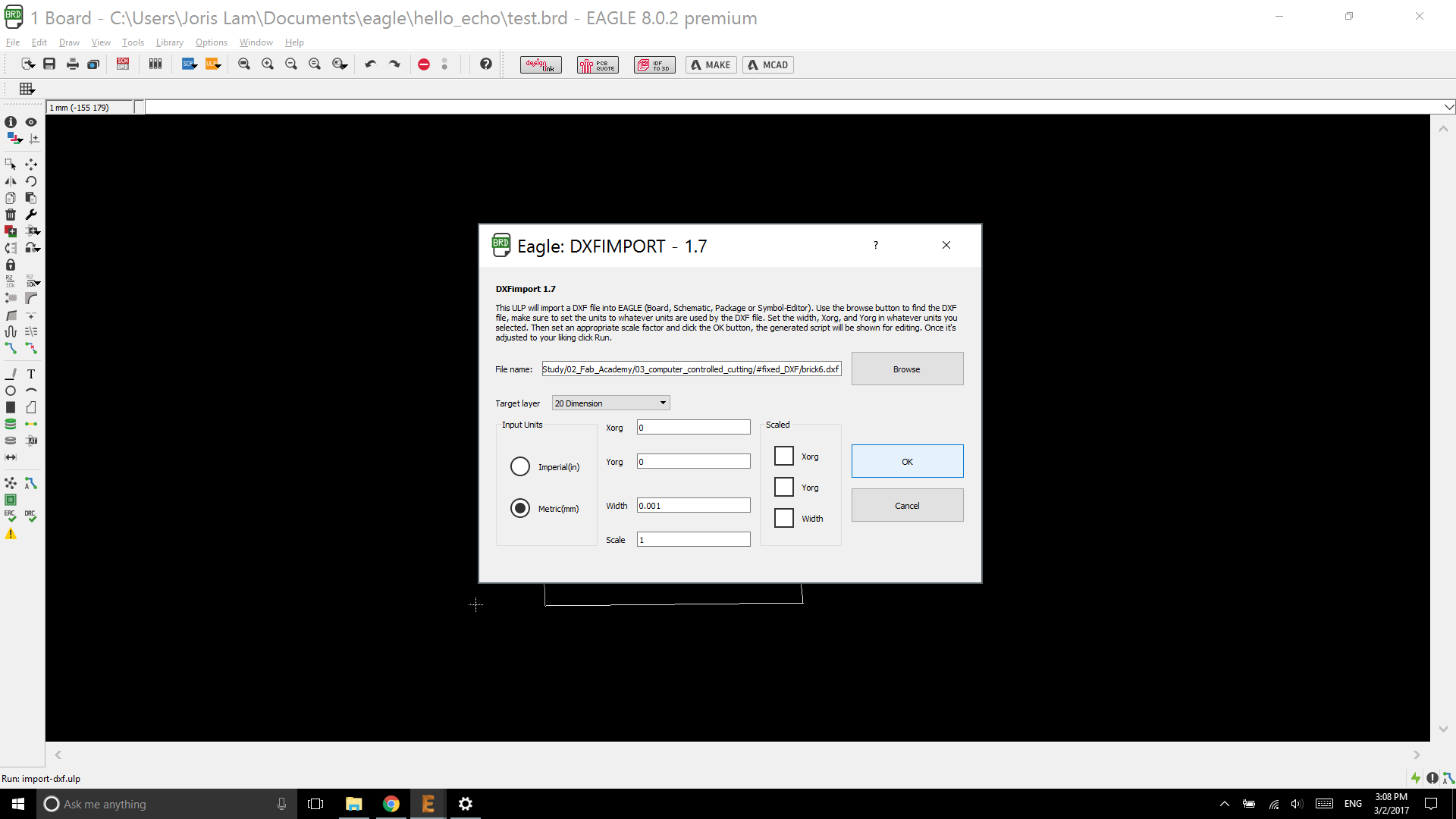
Task: Click the Print icon in the toolbar
Action: [72, 64]
